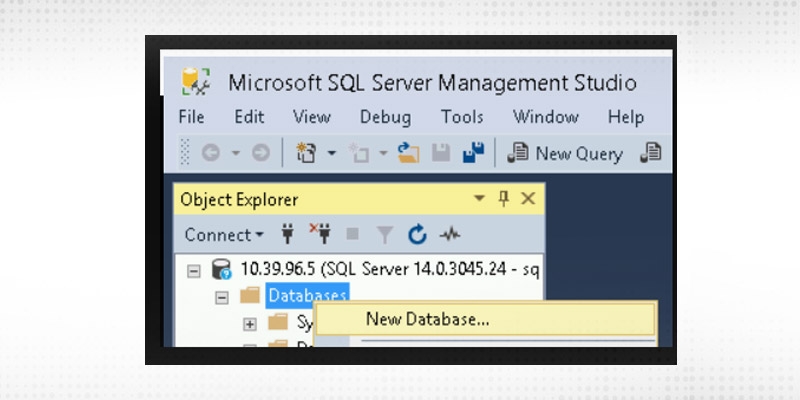Open the Help menu
Image resolution: width=800 pixels, height=400 pixels.
pos(626,117)
